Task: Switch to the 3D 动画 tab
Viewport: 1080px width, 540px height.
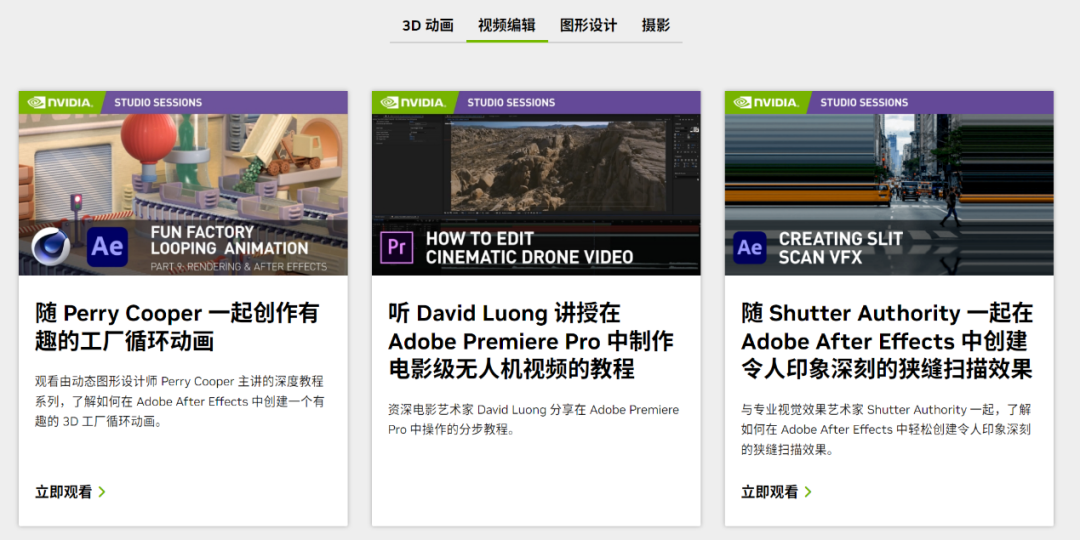Action: click(x=428, y=25)
